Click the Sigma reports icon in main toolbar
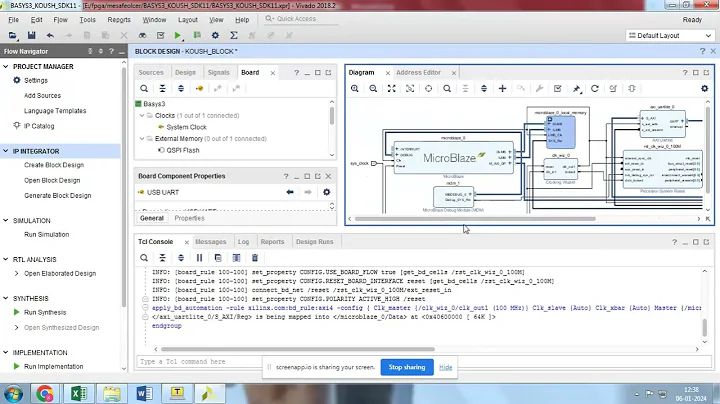The image size is (720, 404). pyautogui.click(x=234, y=35)
